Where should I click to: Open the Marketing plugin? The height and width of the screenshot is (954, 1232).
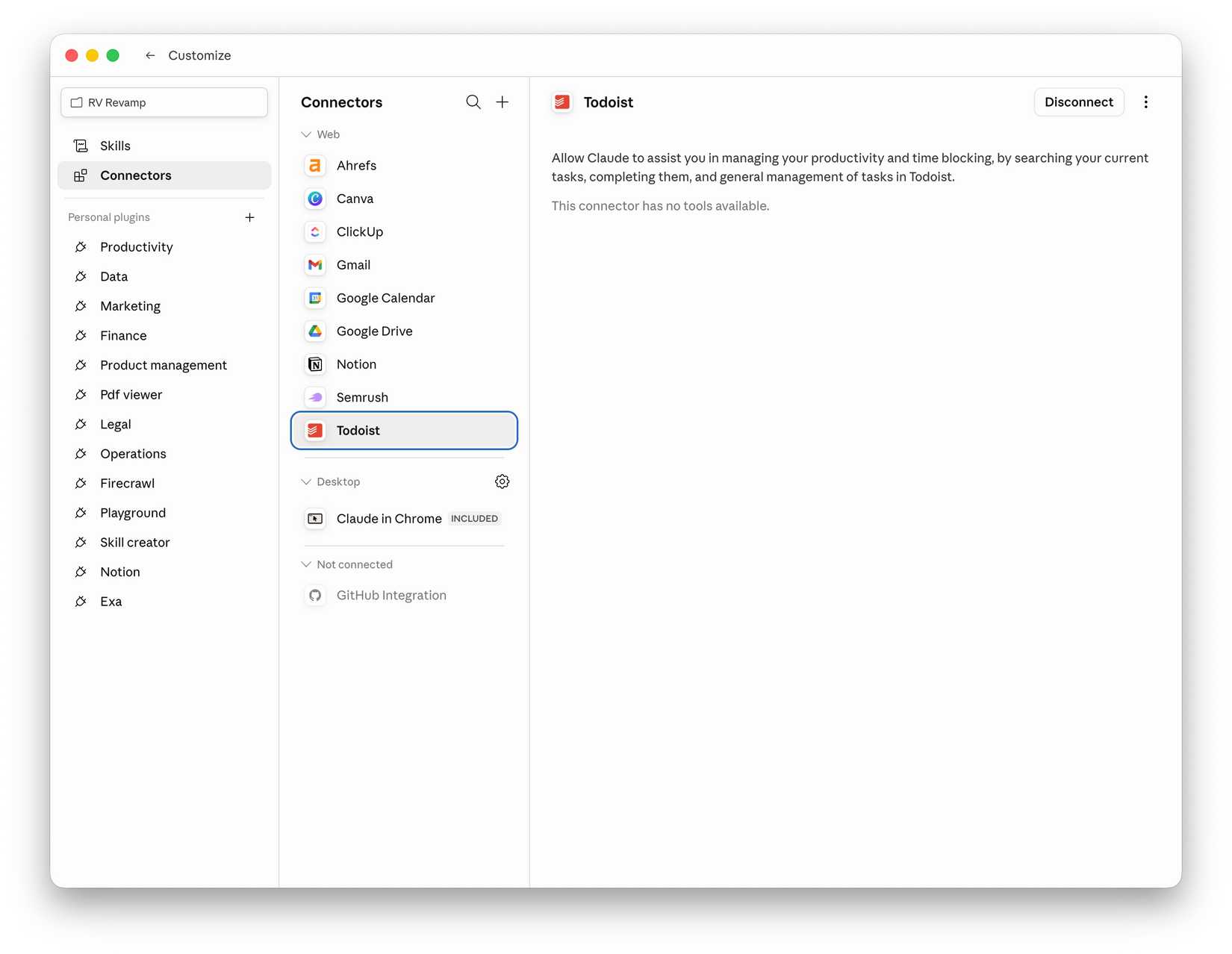[x=164, y=306]
